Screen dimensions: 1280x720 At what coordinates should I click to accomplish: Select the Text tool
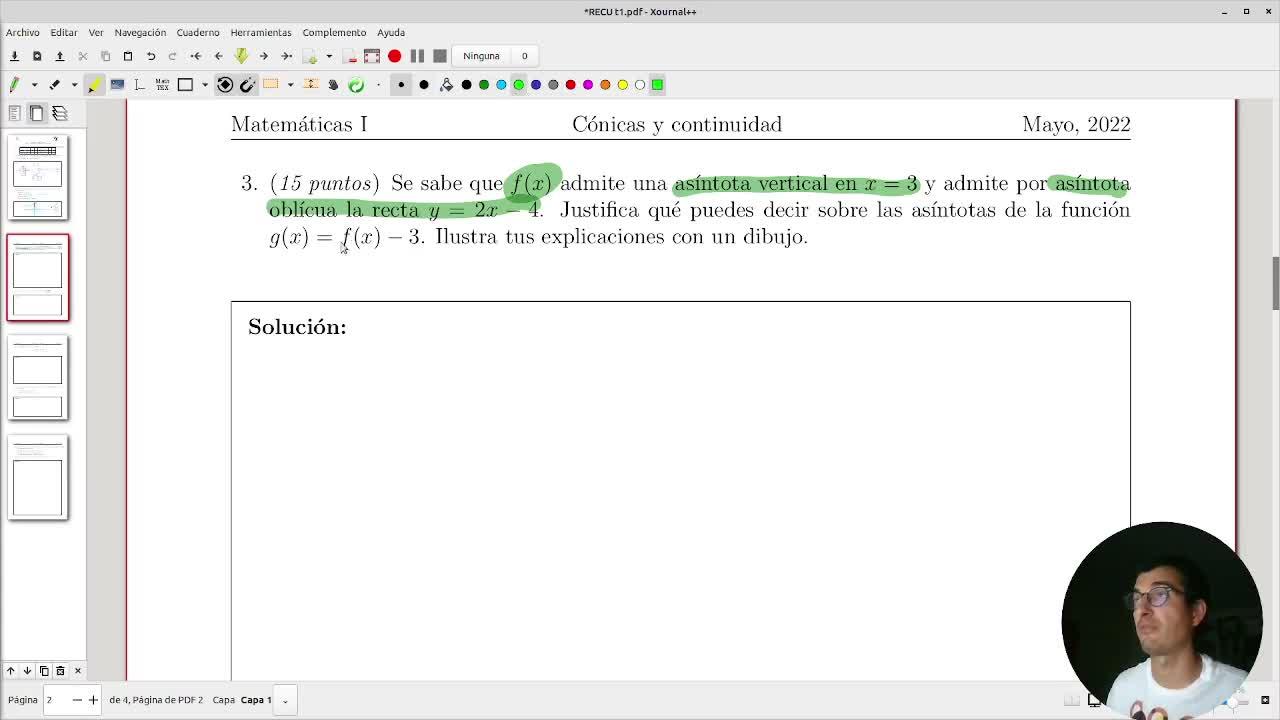(x=139, y=85)
